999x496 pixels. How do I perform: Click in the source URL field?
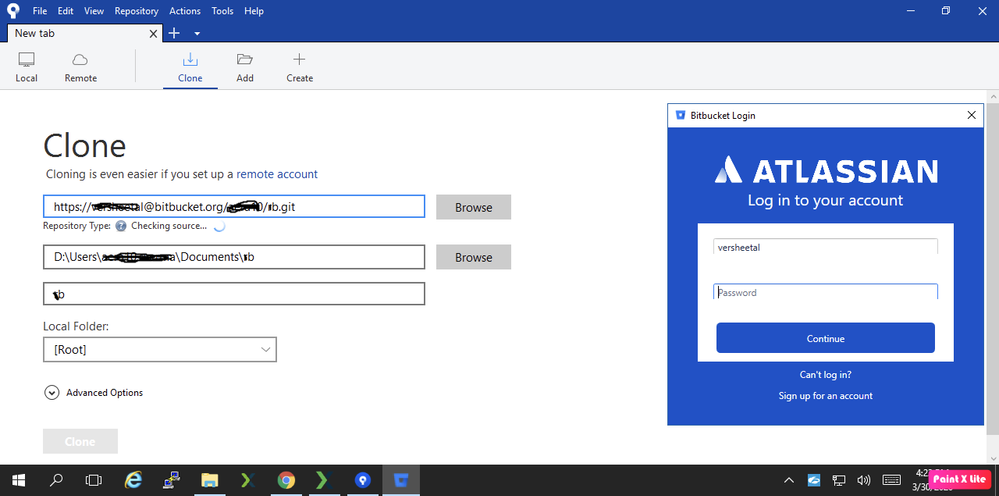tap(234, 206)
